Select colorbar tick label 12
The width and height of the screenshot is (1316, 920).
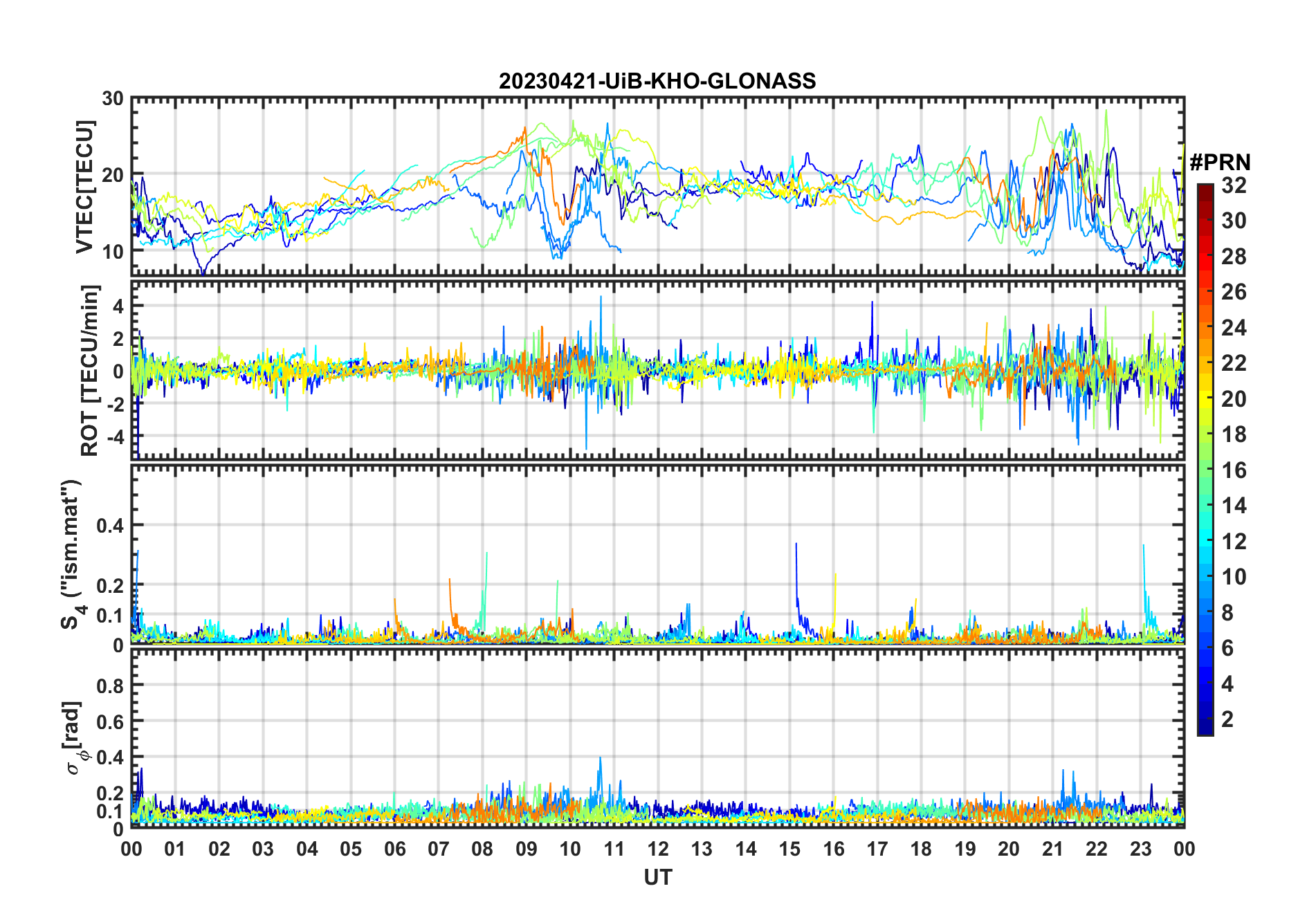[x=1234, y=542]
